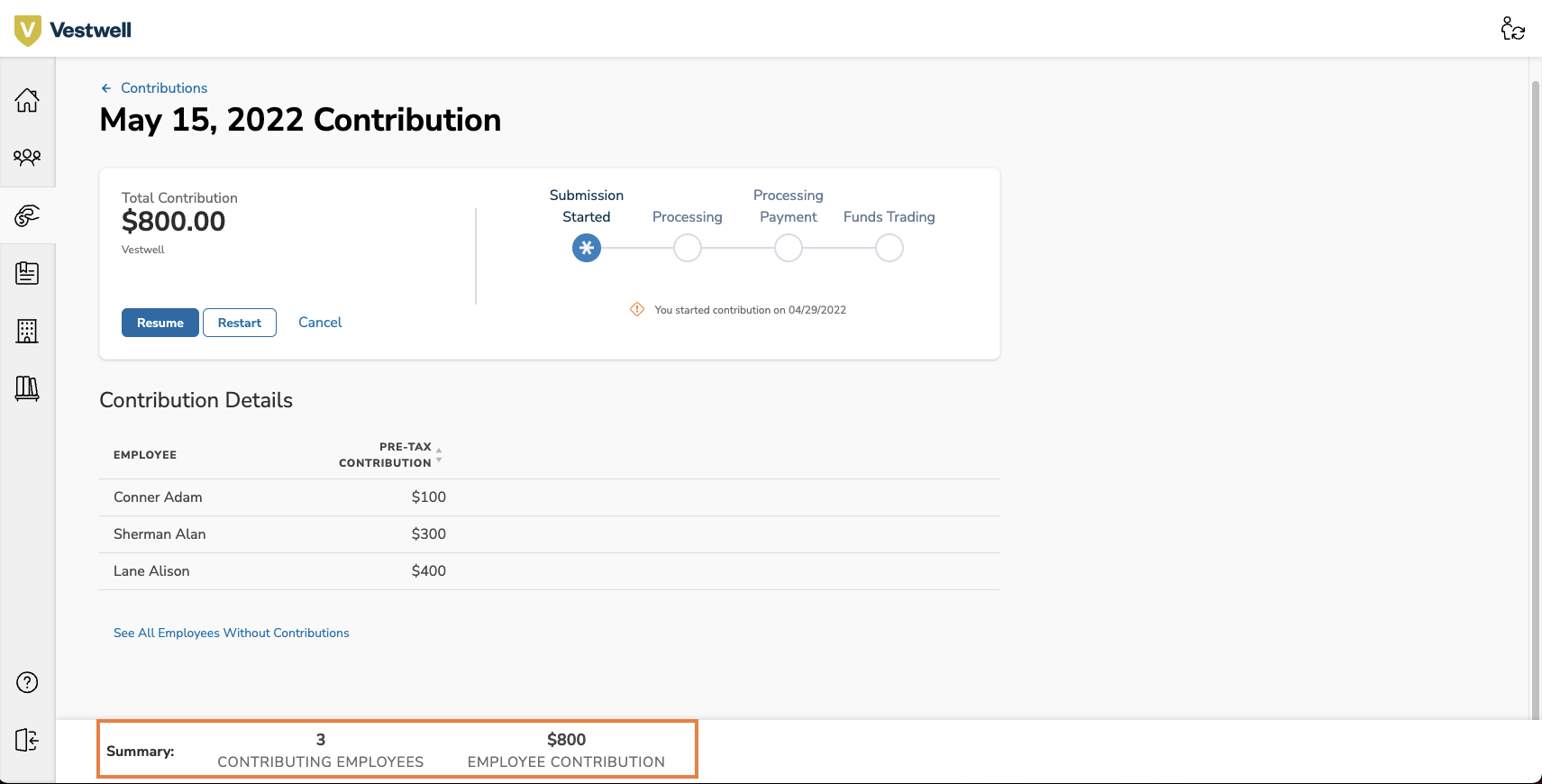This screenshot has height=784, width=1542.
Task: Click the Restart button
Action: click(x=239, y=323)
